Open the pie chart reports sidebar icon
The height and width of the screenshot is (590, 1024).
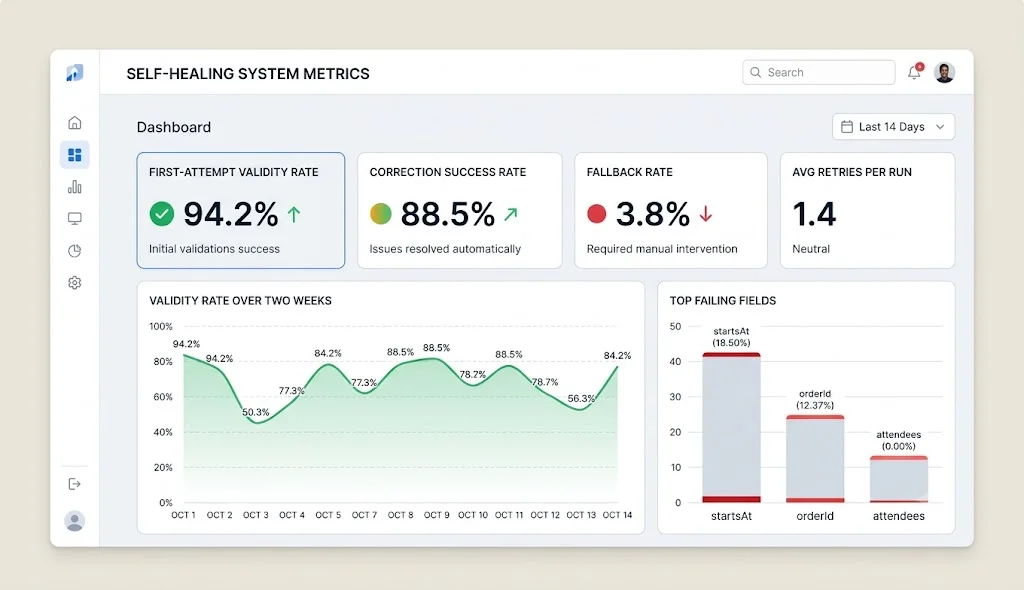click(x=74, y=251)
